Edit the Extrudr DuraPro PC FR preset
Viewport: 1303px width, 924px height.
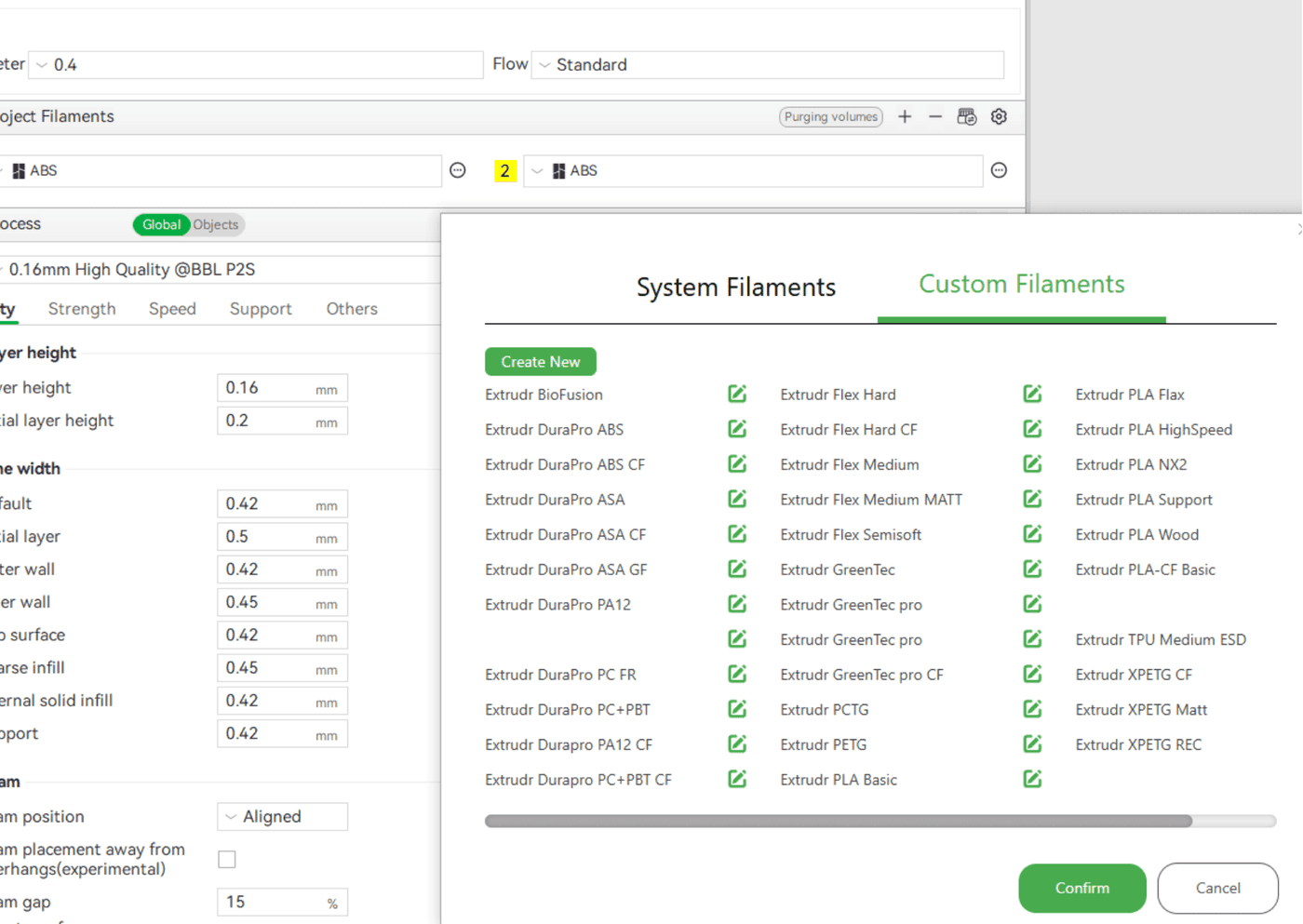pyautogui.click(x=737, y=674)
